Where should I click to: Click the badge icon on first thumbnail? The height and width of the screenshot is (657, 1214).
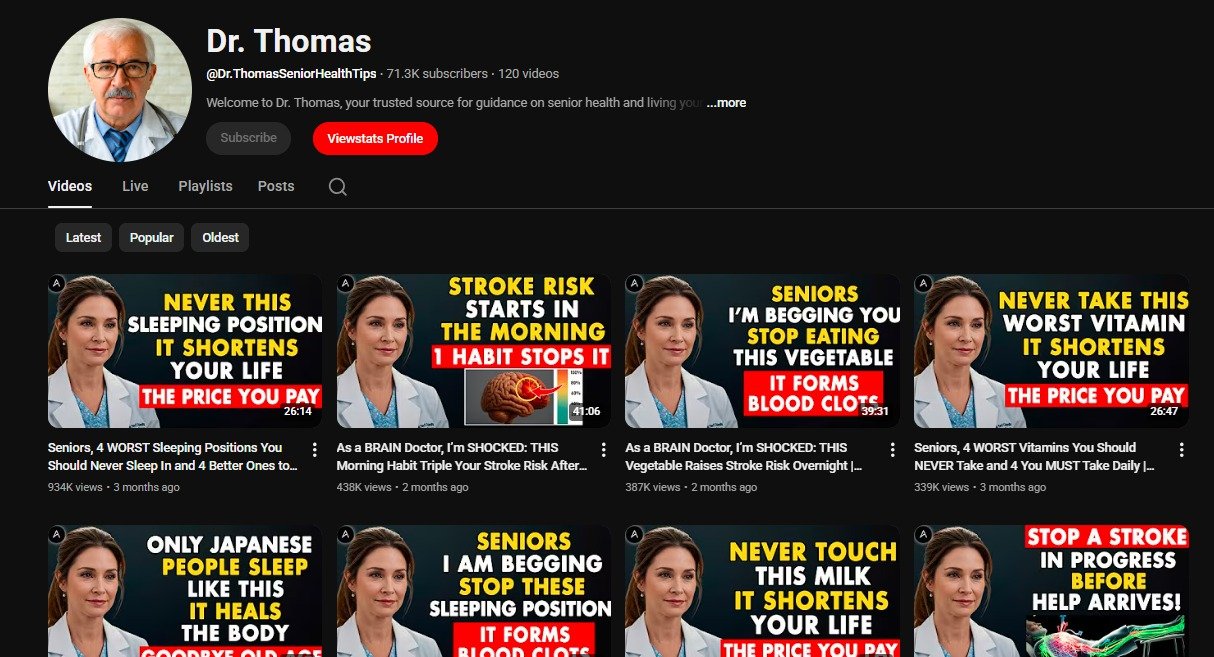pos(58,284)
